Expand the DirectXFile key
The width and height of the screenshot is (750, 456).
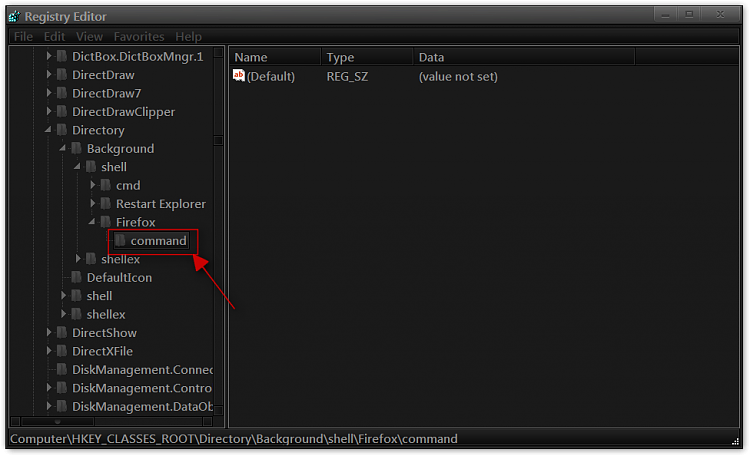click(x=49, y=351)
